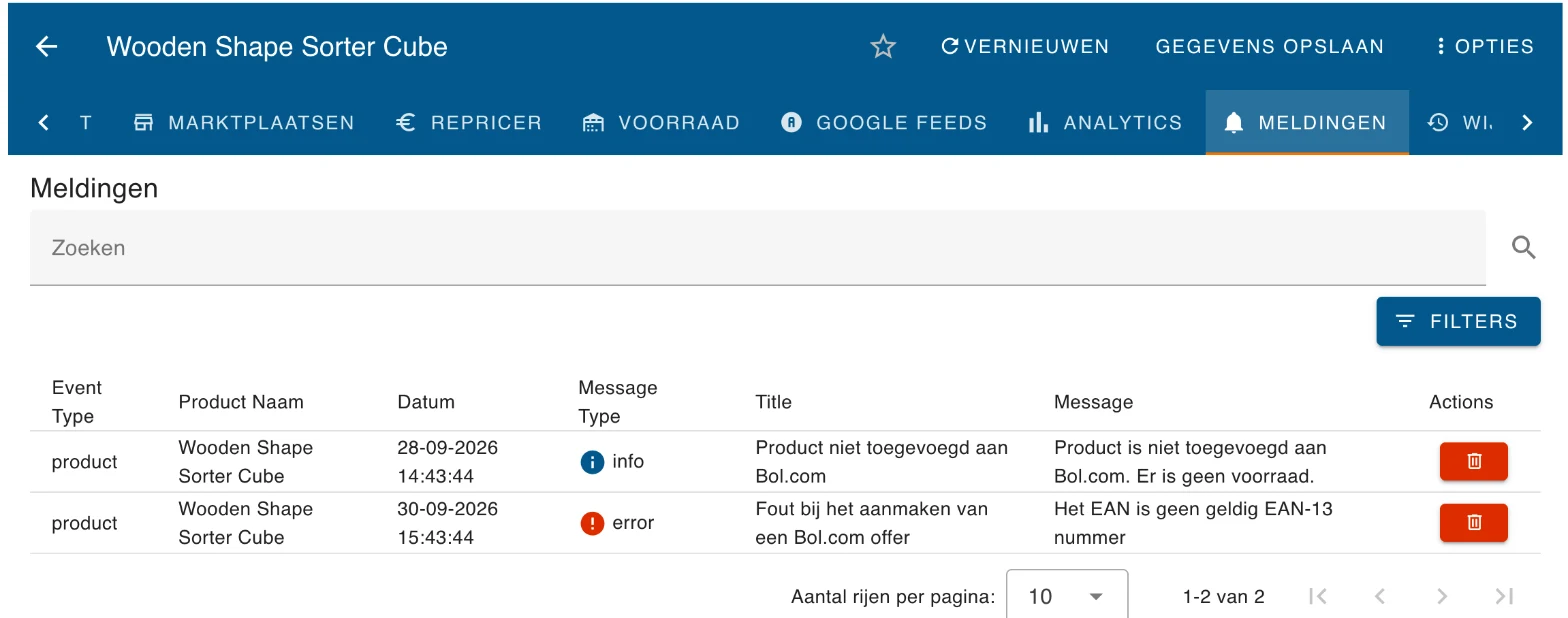Show earlier tabs with left chevron

point(43,123)
